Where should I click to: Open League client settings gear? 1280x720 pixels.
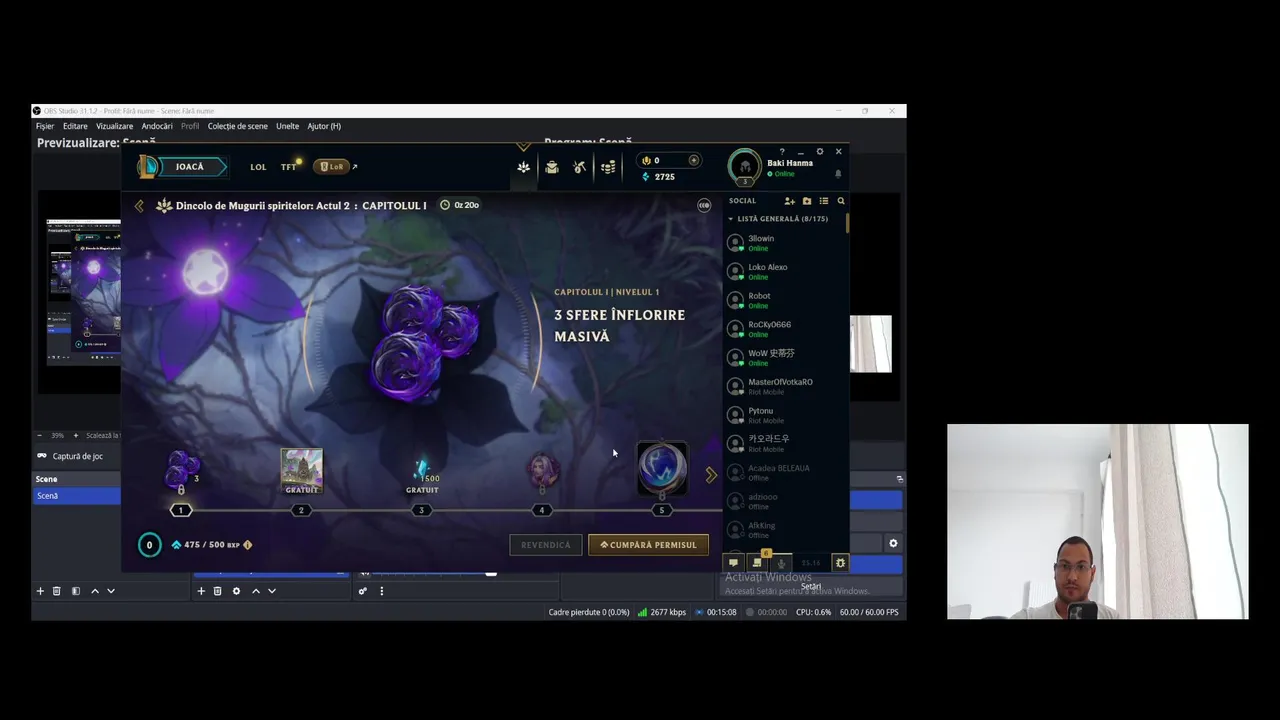[820, 152]
